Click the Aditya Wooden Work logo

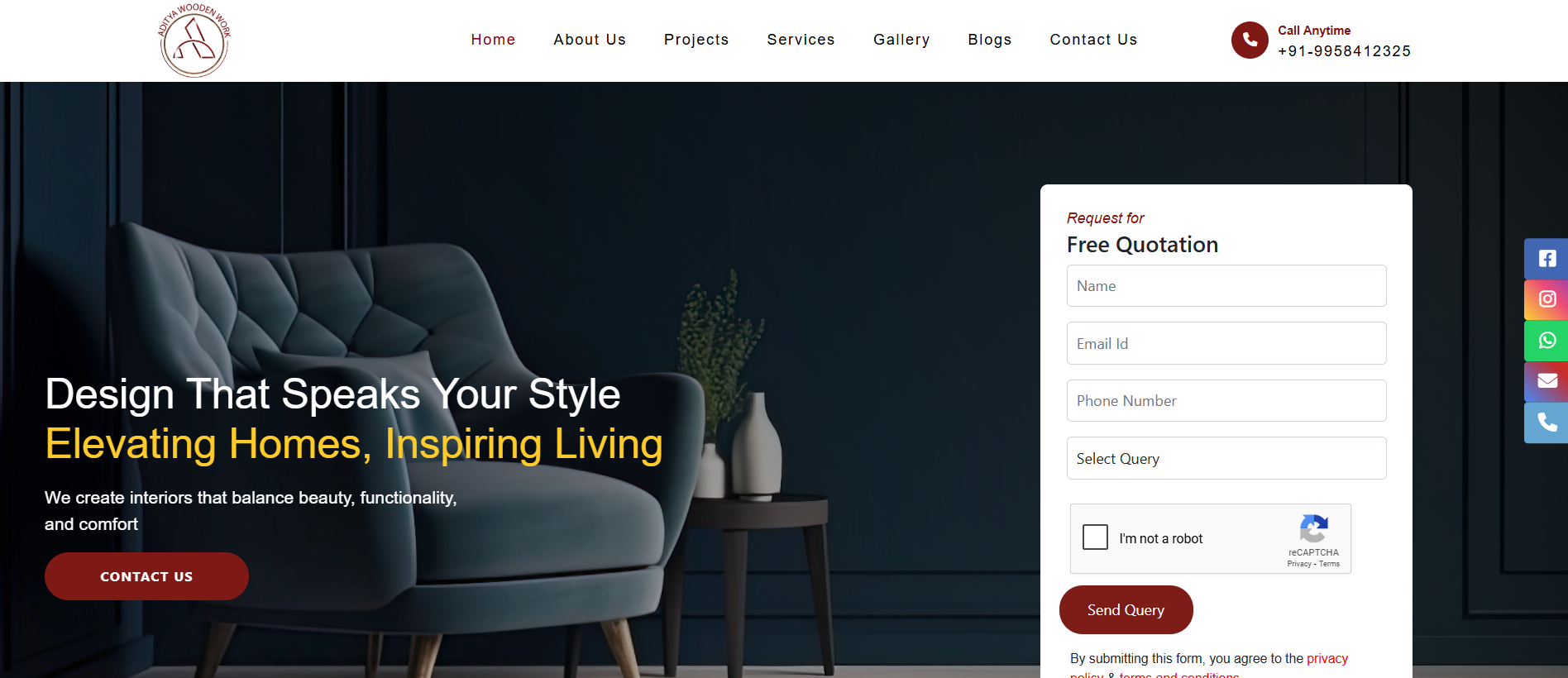coord(194,41)
